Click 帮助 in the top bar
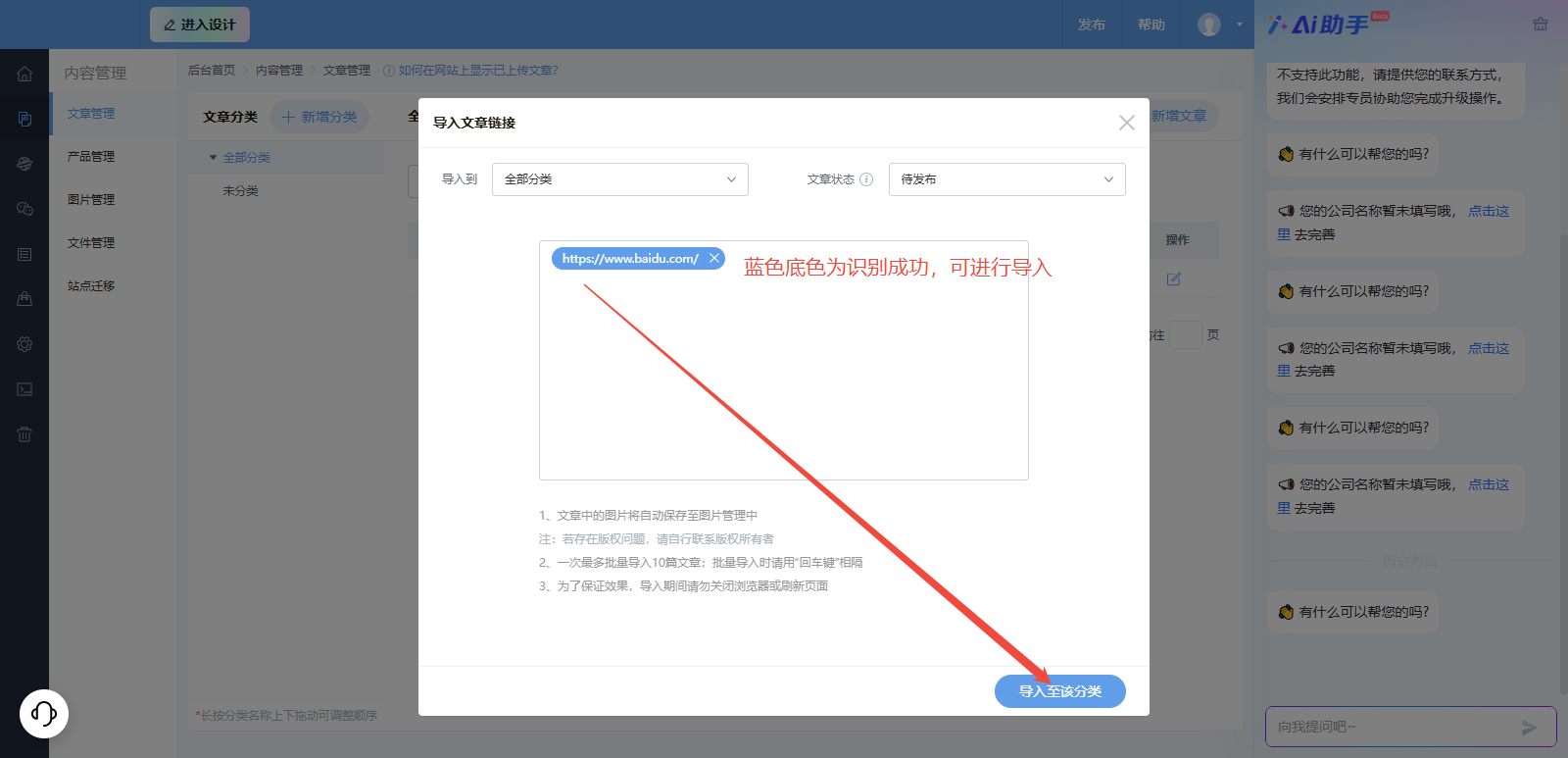 click(x=1151, y=25)
